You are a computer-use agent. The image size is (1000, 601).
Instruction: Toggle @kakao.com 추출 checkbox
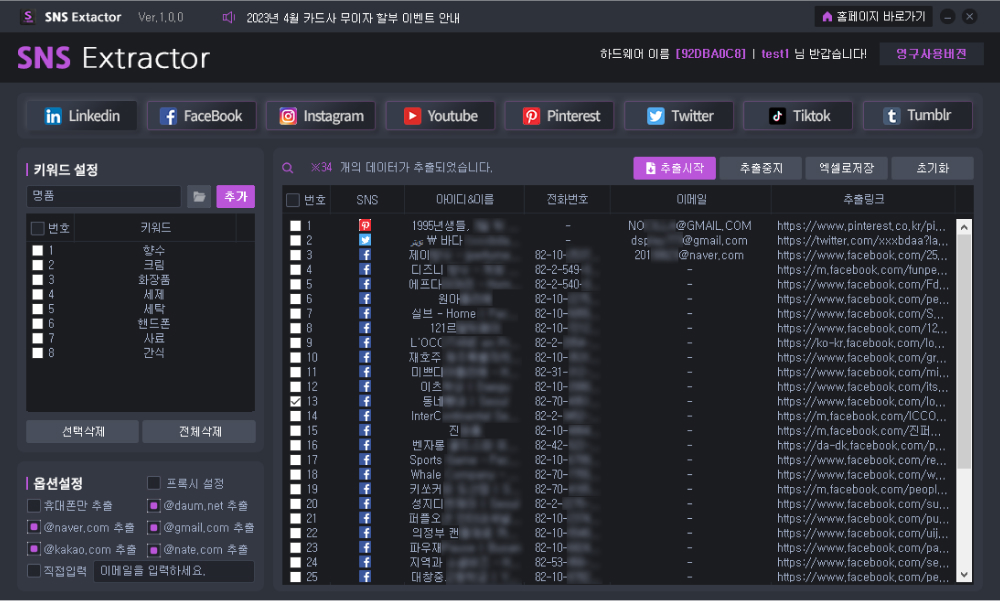[34, 549]
